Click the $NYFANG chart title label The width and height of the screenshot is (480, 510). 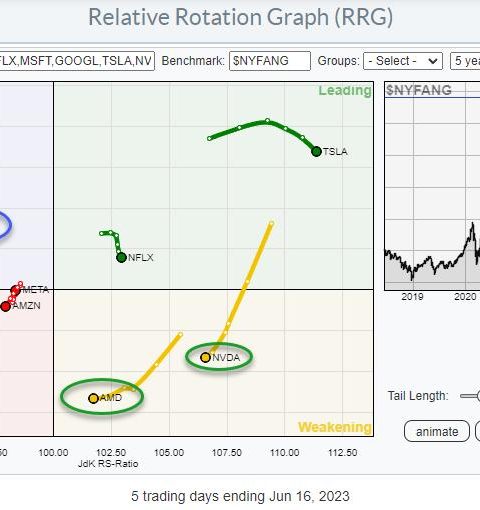419,90
